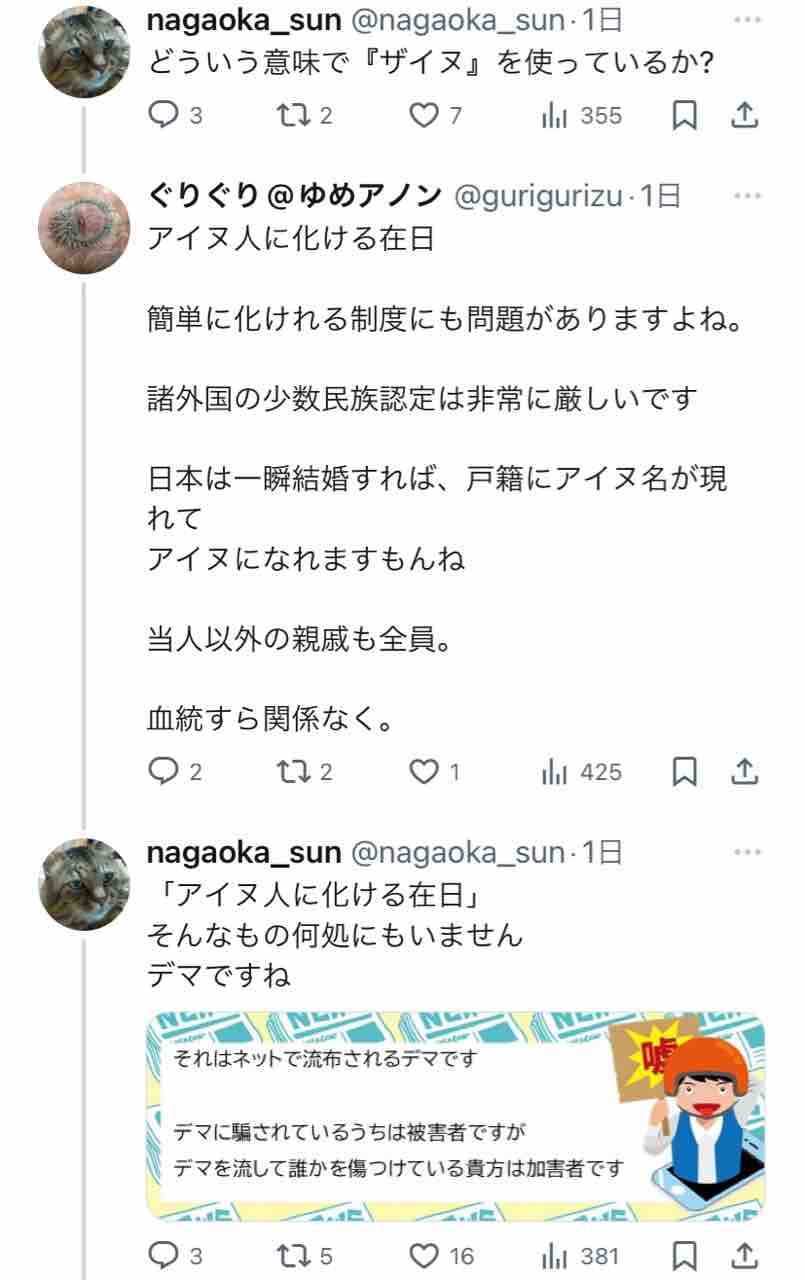Bookmark the gurigurizu tweet
This screenshot has height=1280, width=805.
[x=684, y=772]
